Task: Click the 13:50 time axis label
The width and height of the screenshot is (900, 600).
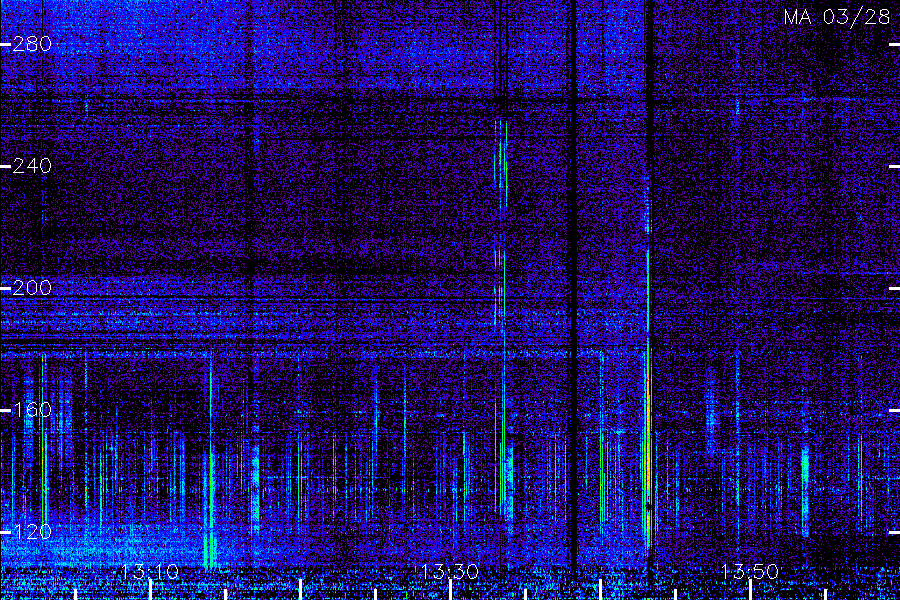Action: click(x=750, y=571)
